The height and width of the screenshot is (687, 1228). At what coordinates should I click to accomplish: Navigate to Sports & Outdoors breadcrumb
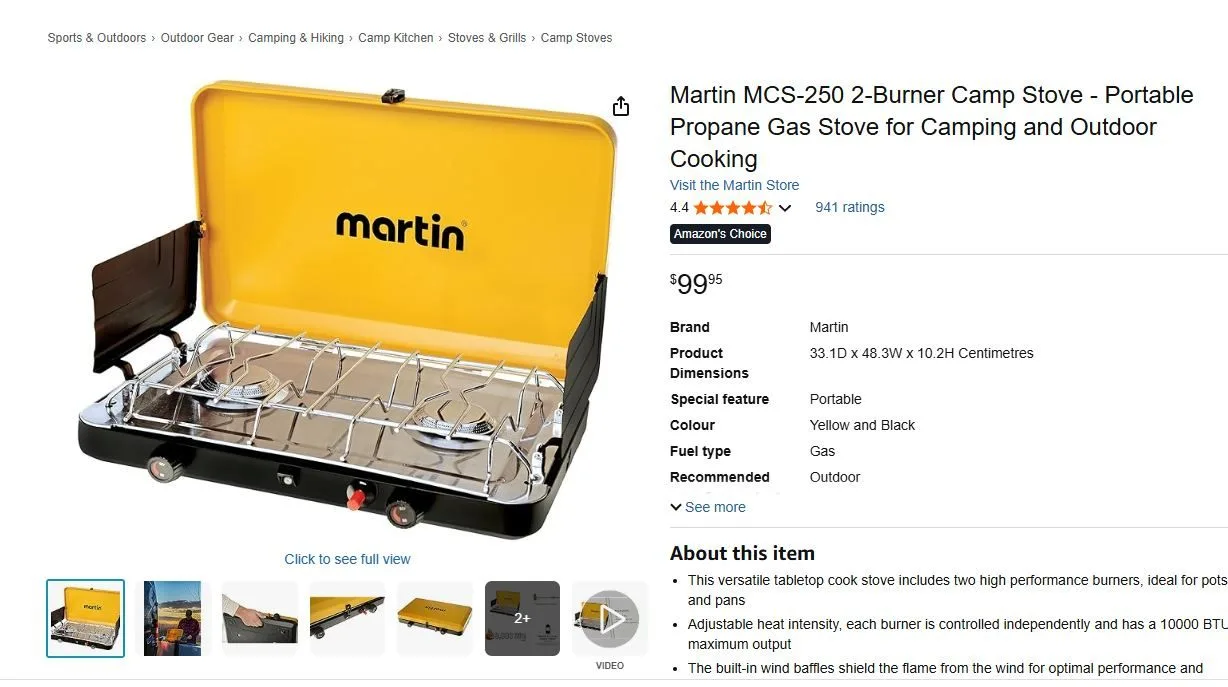point(96,37)
